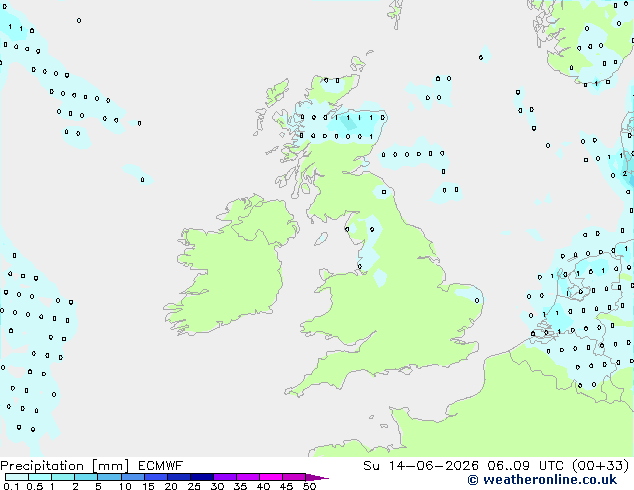Screen dimensions: 634x490
Task: Click the 2–5 mm legend color swatch
Action: pyautogui.click(x=86, y=477)
